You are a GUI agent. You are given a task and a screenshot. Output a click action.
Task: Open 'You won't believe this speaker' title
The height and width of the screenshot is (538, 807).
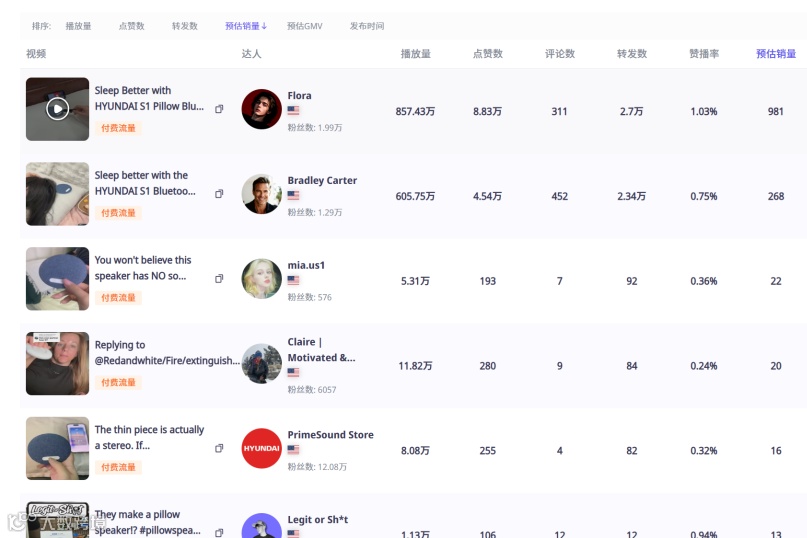[x=143, y=268]
